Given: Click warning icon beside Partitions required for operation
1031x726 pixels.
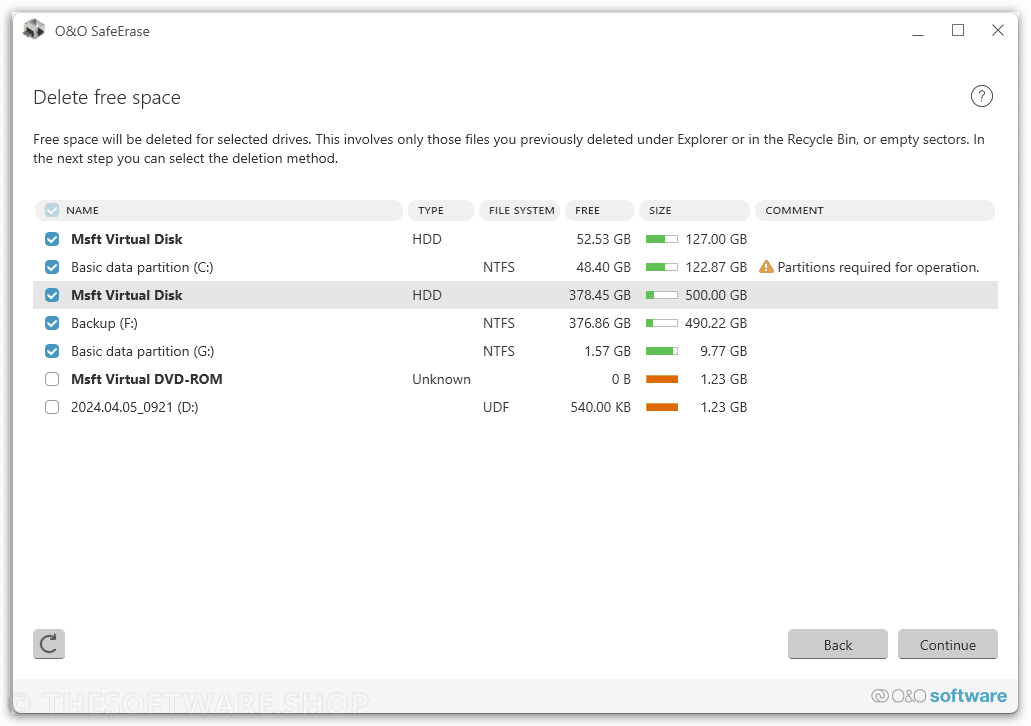Looking at the screenshot, I should [766, 267].
